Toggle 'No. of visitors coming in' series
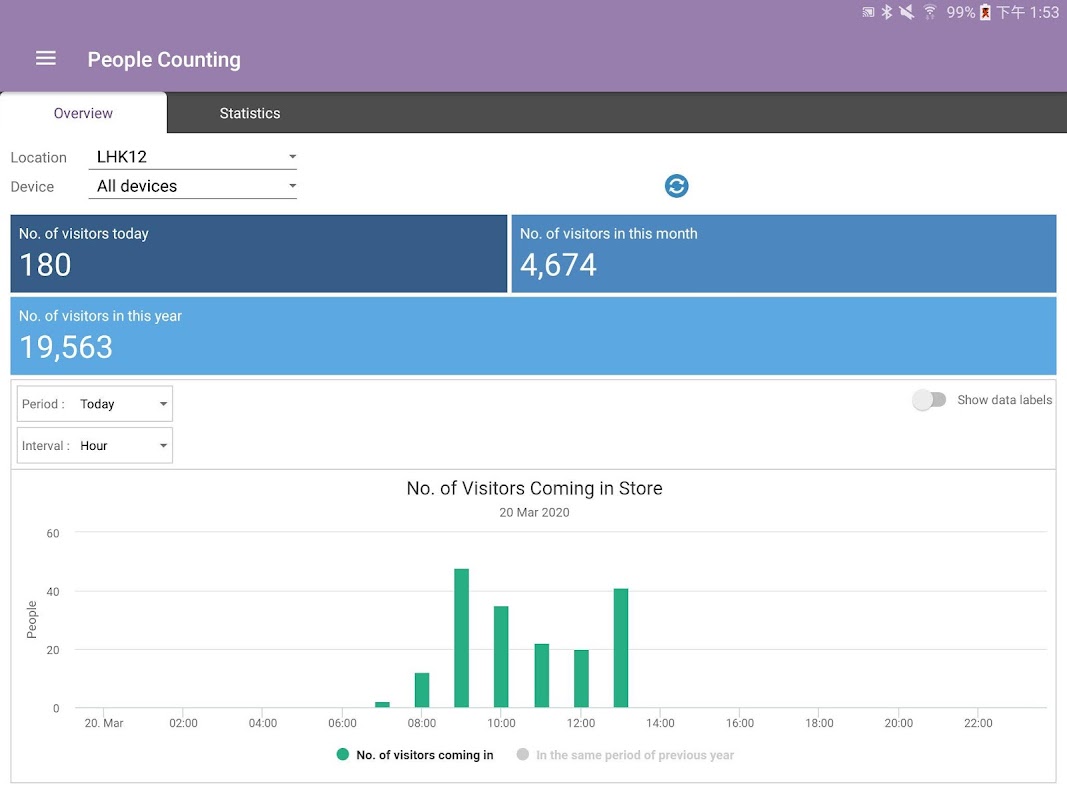Screen dimensions: 1067x800 click(x=424, y=755)
